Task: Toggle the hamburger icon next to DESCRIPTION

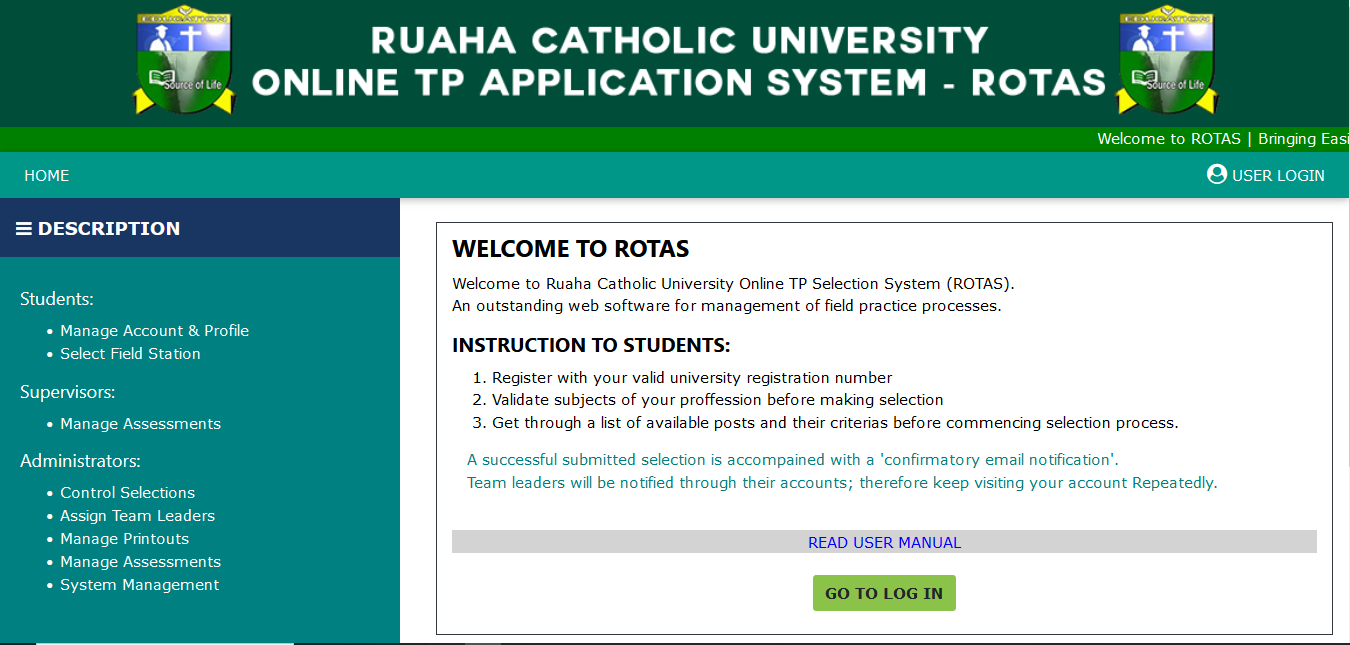Action: 24,229
